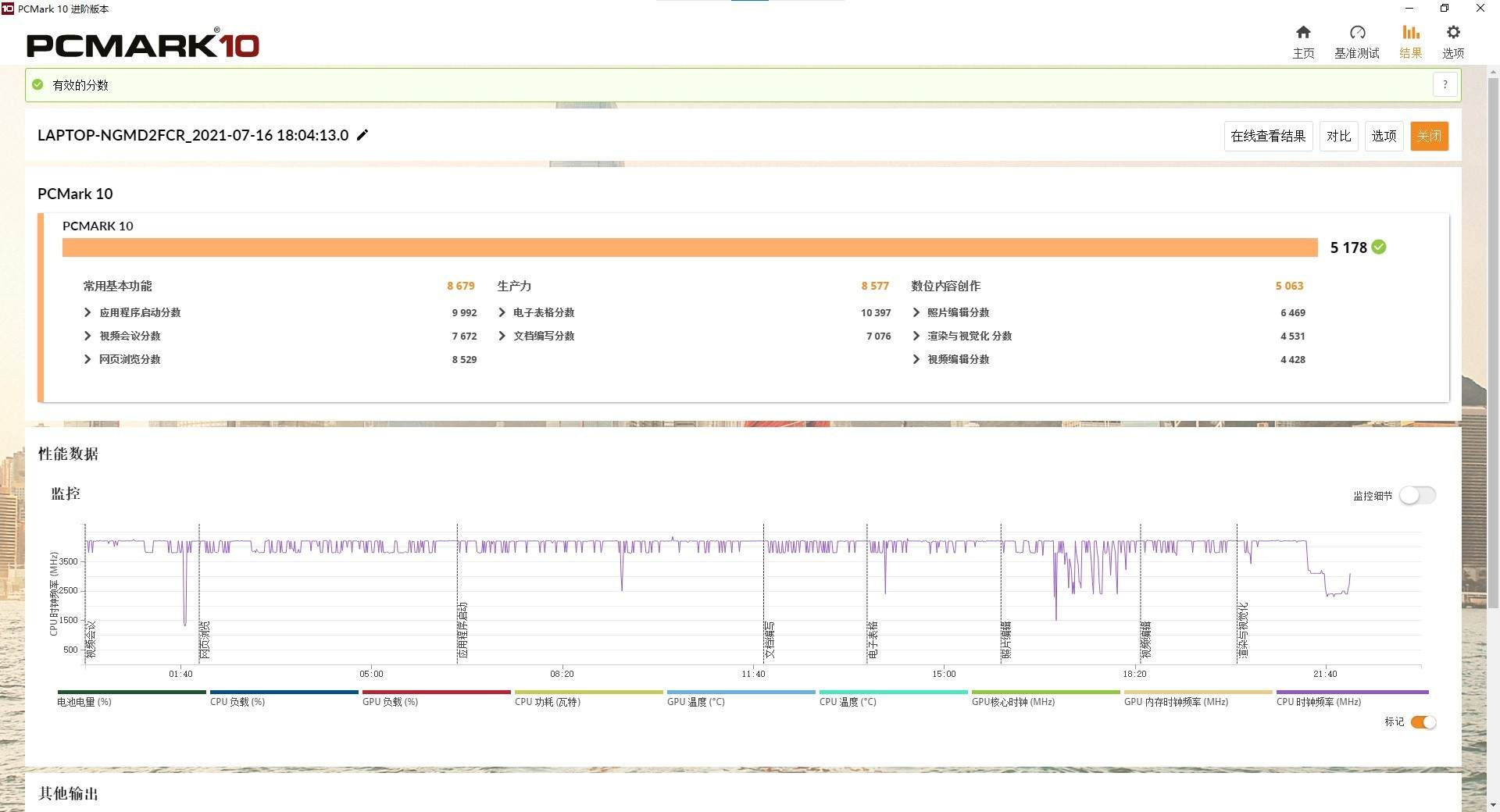Select the GPU核心时钟 (MHz) legend swatch
The image size is (1500, 812).
1045,692
